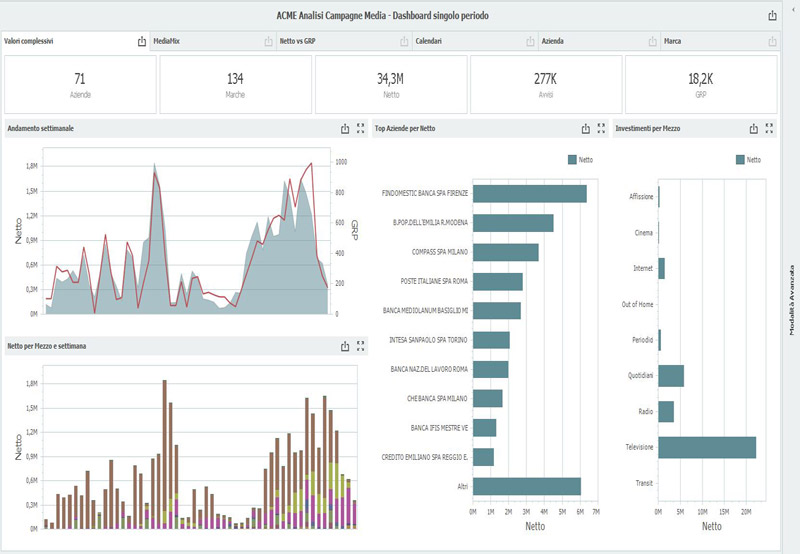Toggle Netto legend in Top Aziende chart
The image size is (800, 554).
pyautogui.click(x=580, y=159)
